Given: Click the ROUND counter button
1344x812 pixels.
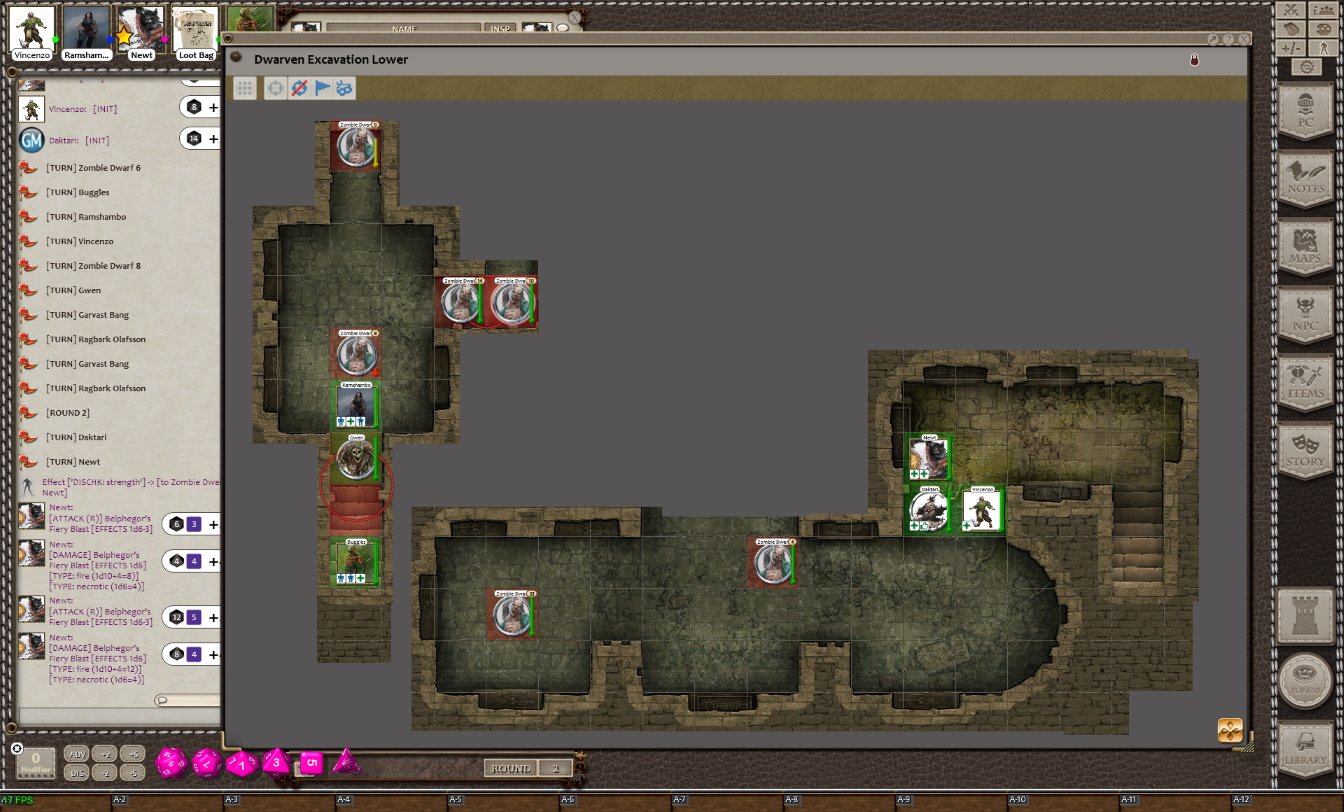Looking at the screenshot, I should (511, 768).
